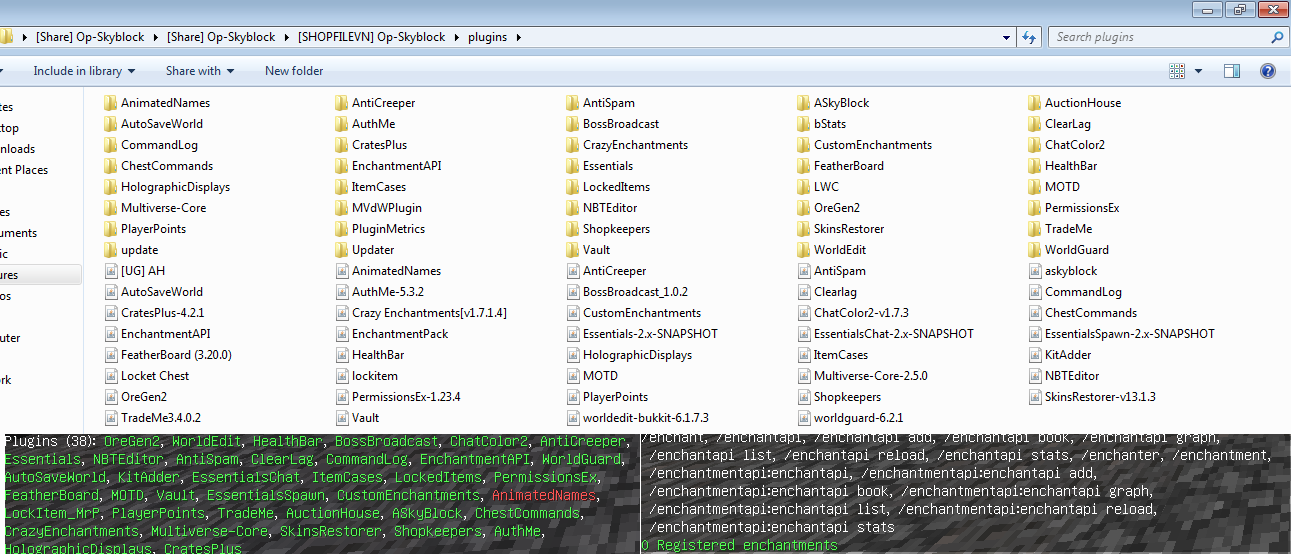Screen dimensions: 1296x554
Task: Open the Multiverse-Core folder icon
Action: coord(110,208)
